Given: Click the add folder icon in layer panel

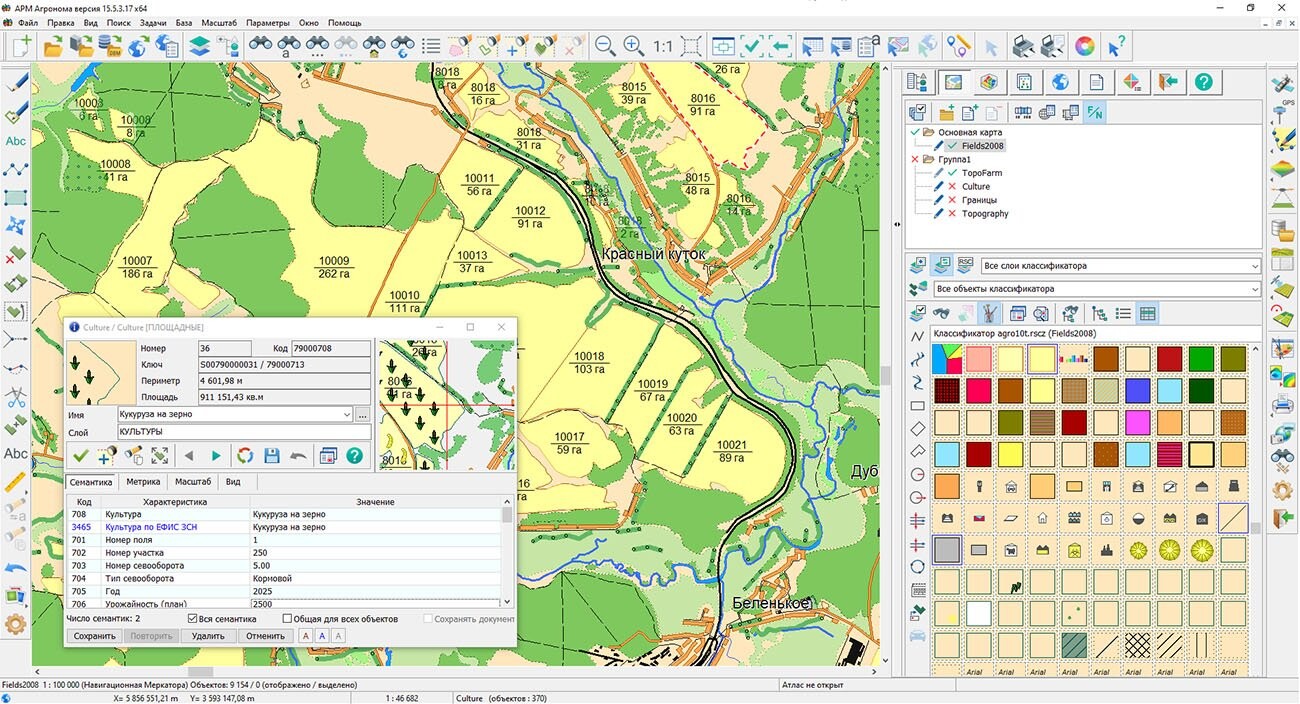Looking at the screenshot, I should coord(945,113).
